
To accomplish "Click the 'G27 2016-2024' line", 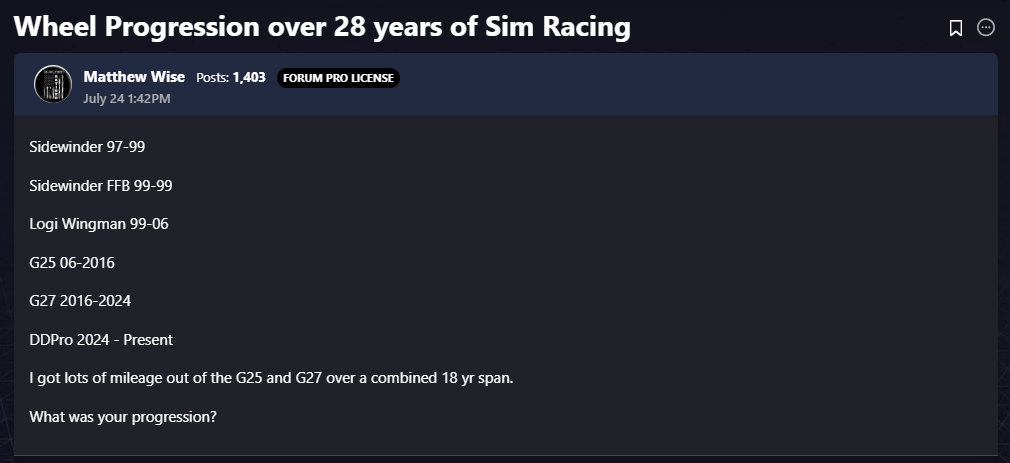I will [80, 301].
